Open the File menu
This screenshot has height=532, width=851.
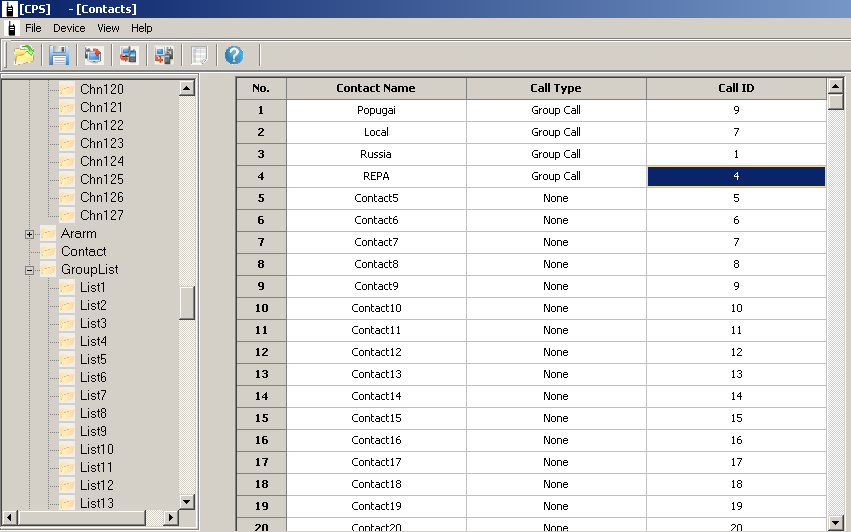(x=33, y=28)
